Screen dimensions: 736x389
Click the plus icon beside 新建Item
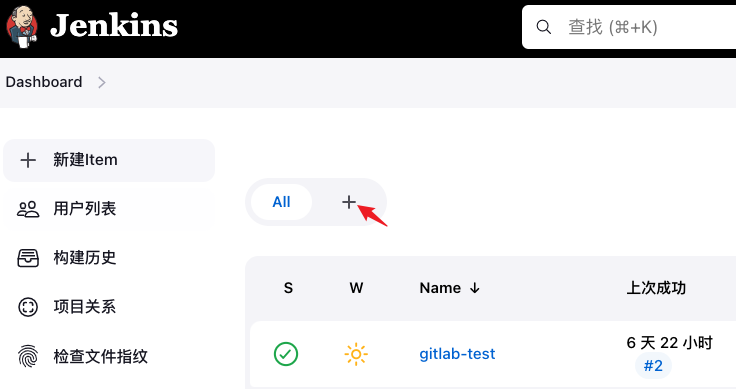point(28,160)
